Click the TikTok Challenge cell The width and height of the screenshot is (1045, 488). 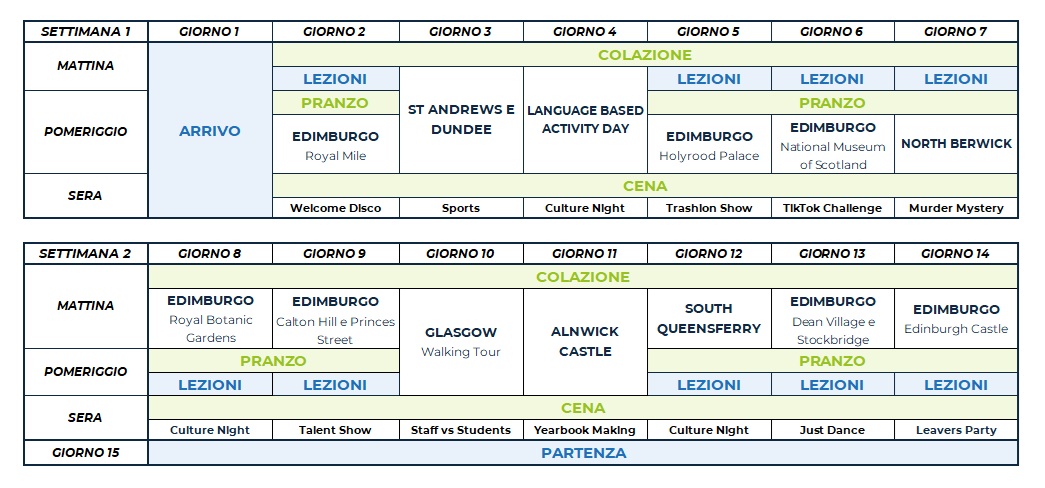pos(832,208)
